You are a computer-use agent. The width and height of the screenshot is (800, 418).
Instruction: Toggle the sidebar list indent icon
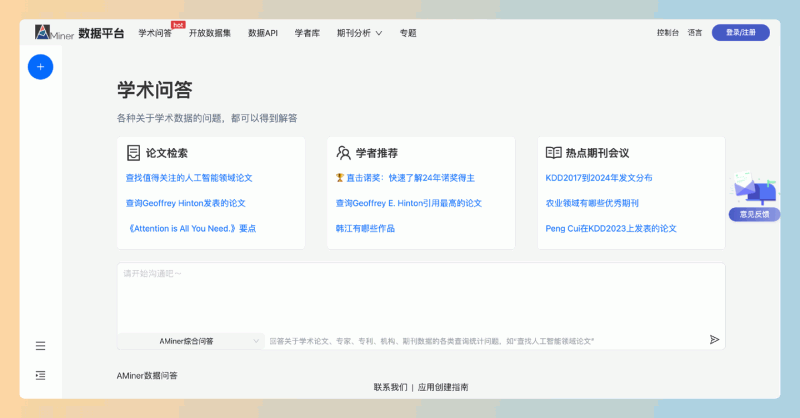[x=40, y=376]
